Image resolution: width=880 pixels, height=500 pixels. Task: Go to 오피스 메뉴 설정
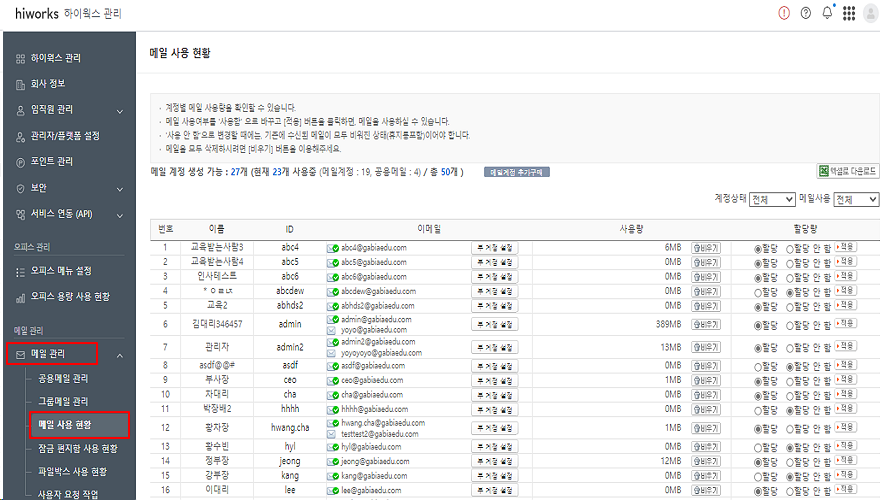click(x=61, y=271)
